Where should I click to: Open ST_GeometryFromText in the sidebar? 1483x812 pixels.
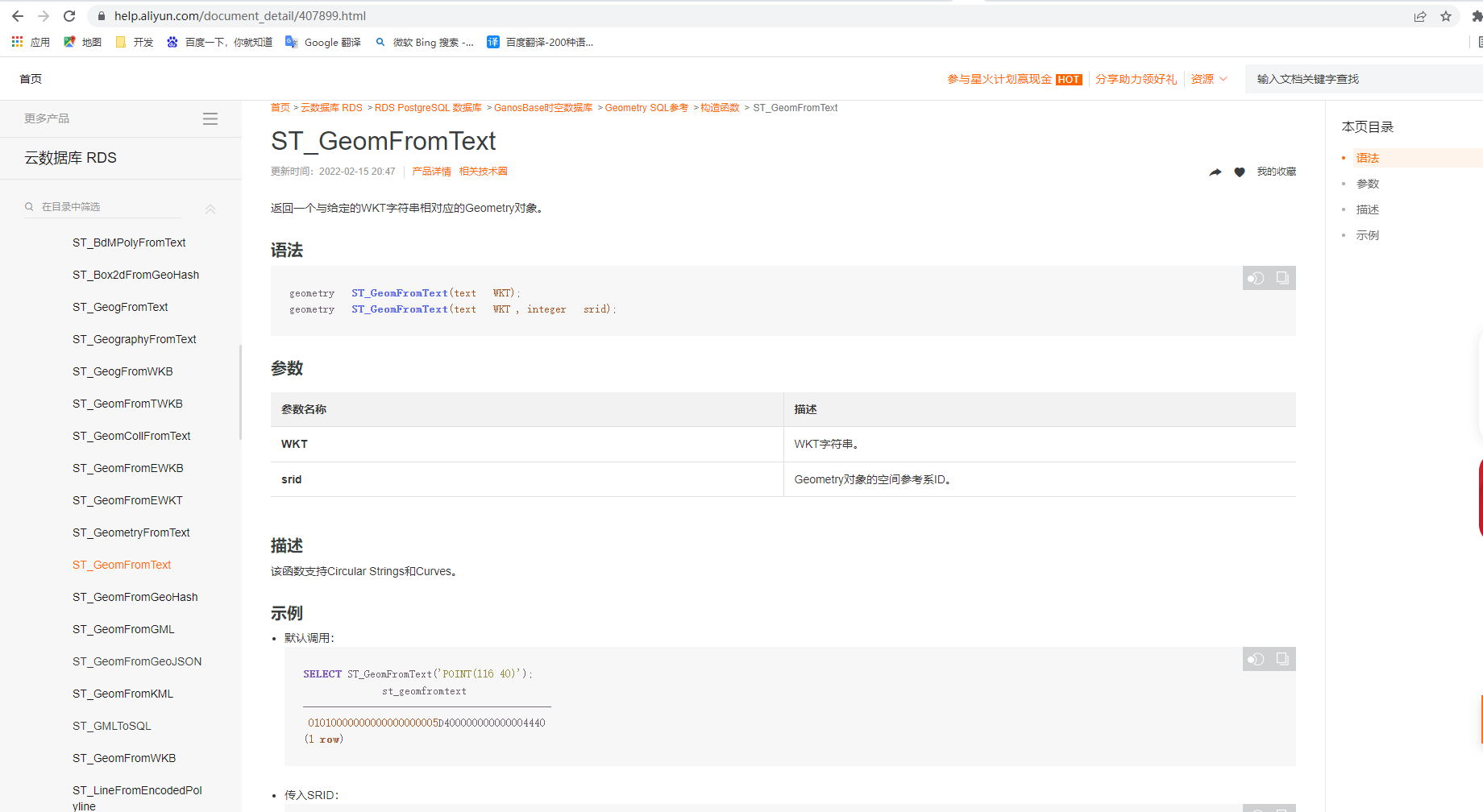[x=131, y=532]
